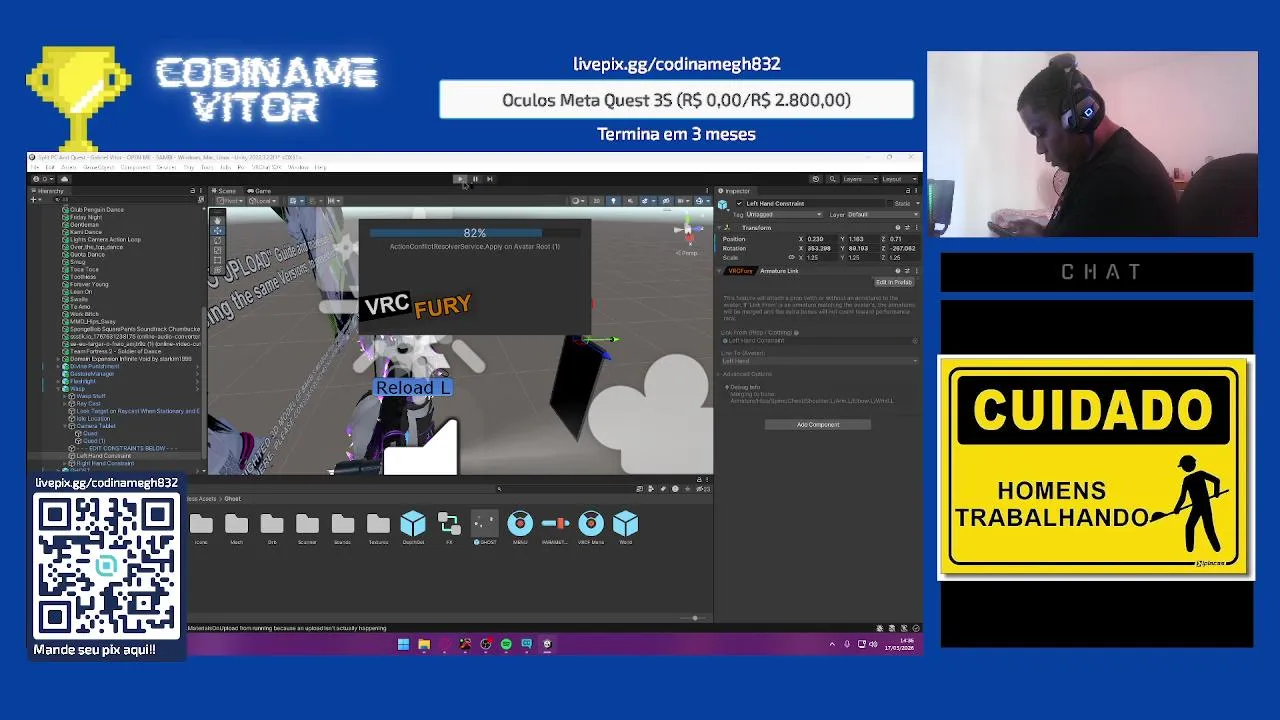
Task: Select the Hand view tool
Action: coord(217,220)
